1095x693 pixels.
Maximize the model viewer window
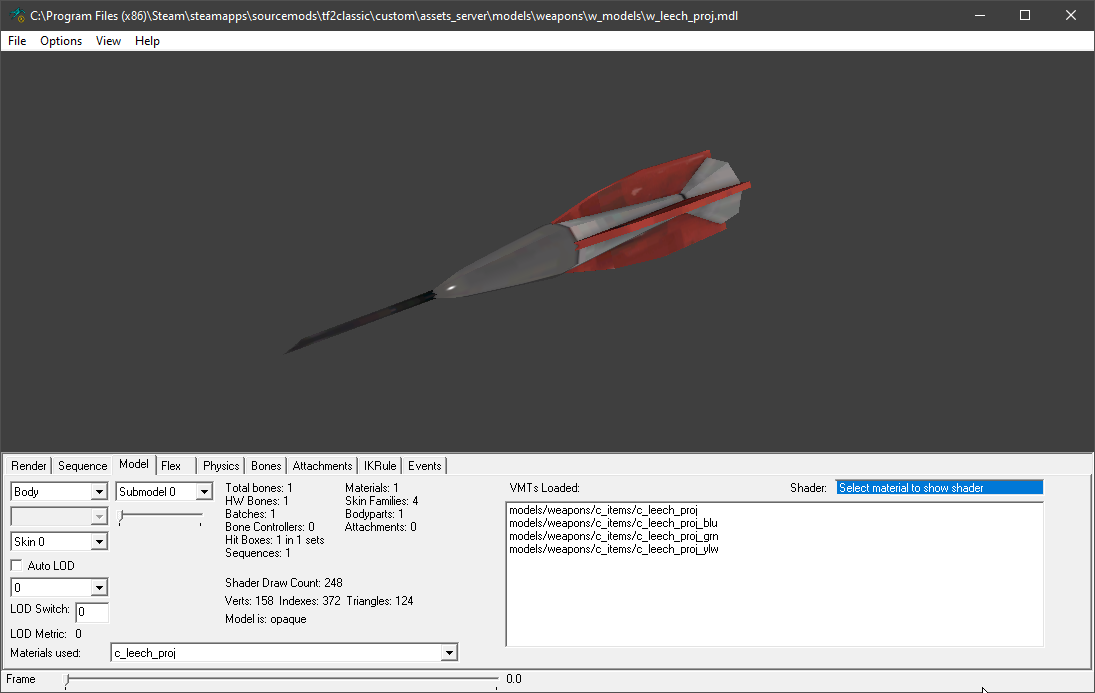tap(1025, 15)
